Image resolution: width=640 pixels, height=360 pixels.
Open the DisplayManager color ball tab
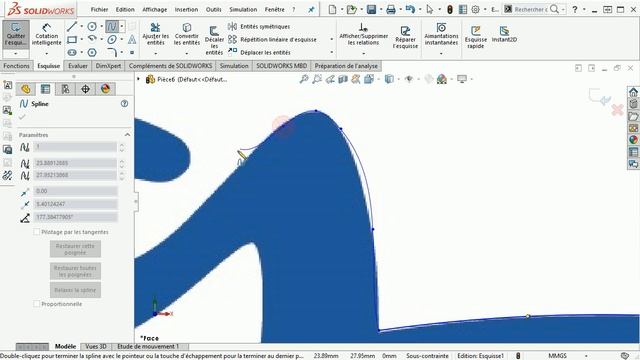[105, 89]
